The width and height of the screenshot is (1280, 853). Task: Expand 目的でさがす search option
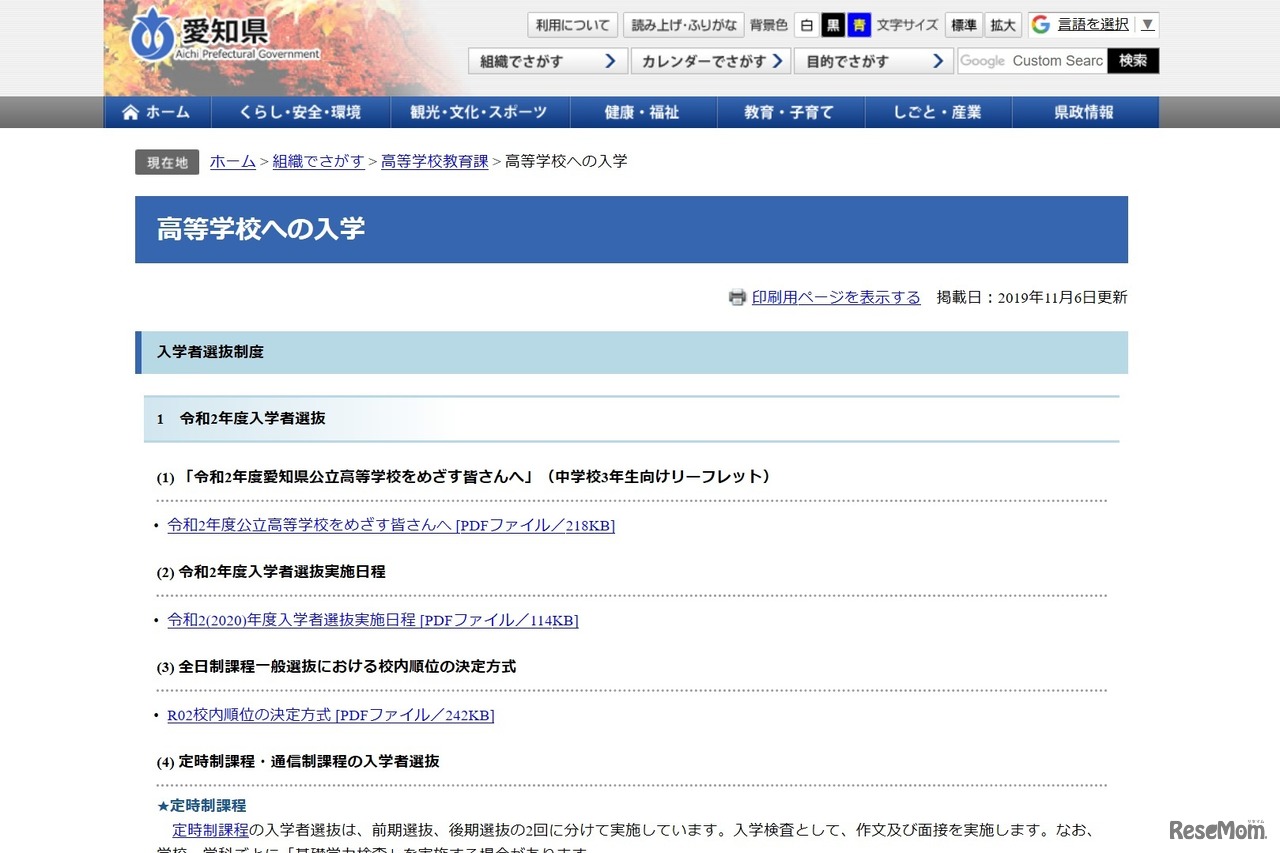click(x=873, y=61)
